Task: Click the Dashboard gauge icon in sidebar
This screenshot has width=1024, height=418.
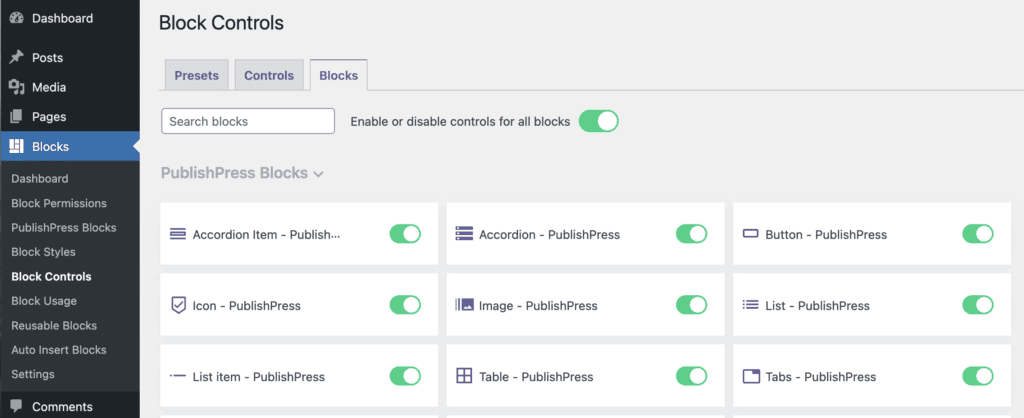Action: coord(17,18)
